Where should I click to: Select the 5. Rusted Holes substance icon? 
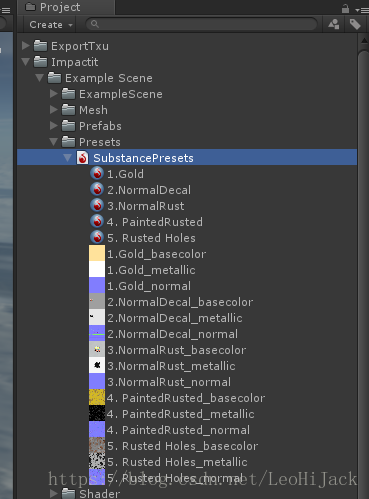click(x=97, y=238)
